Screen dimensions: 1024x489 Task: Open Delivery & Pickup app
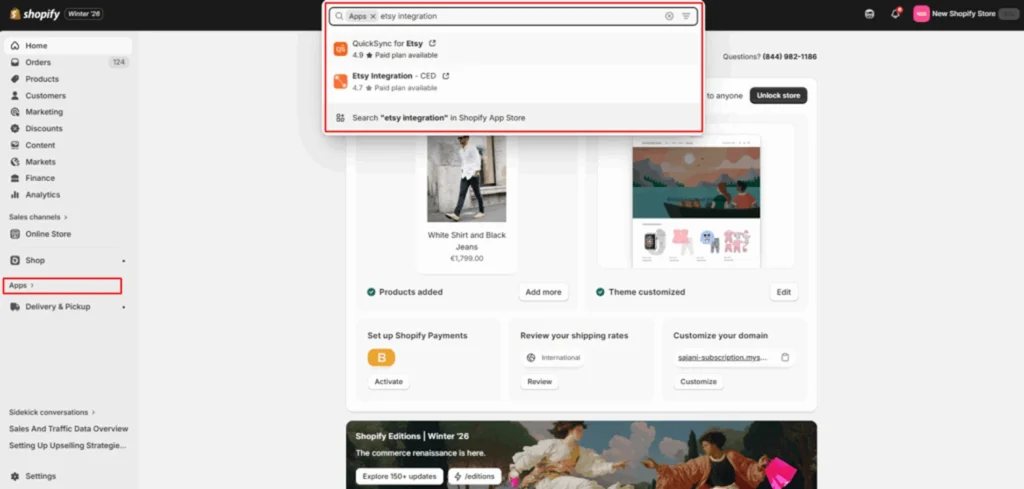[x=68, y=307]
